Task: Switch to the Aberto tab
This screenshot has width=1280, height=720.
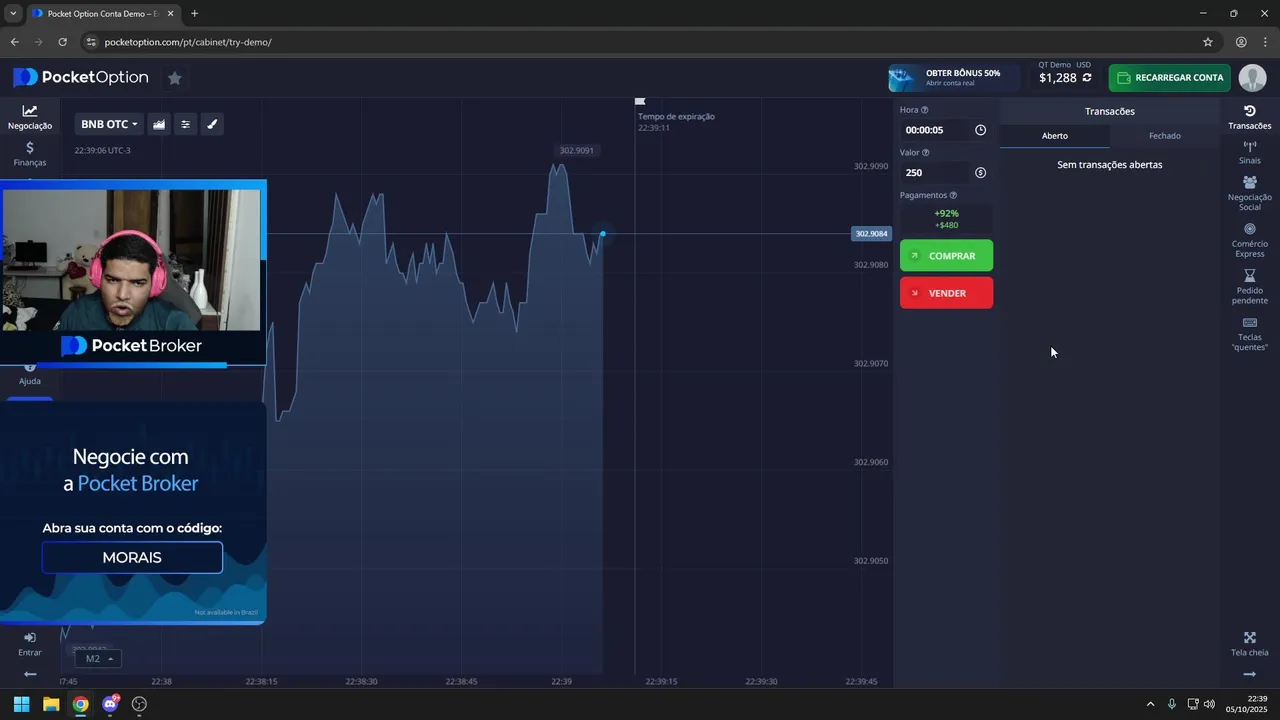Action: pos(1055,136)
